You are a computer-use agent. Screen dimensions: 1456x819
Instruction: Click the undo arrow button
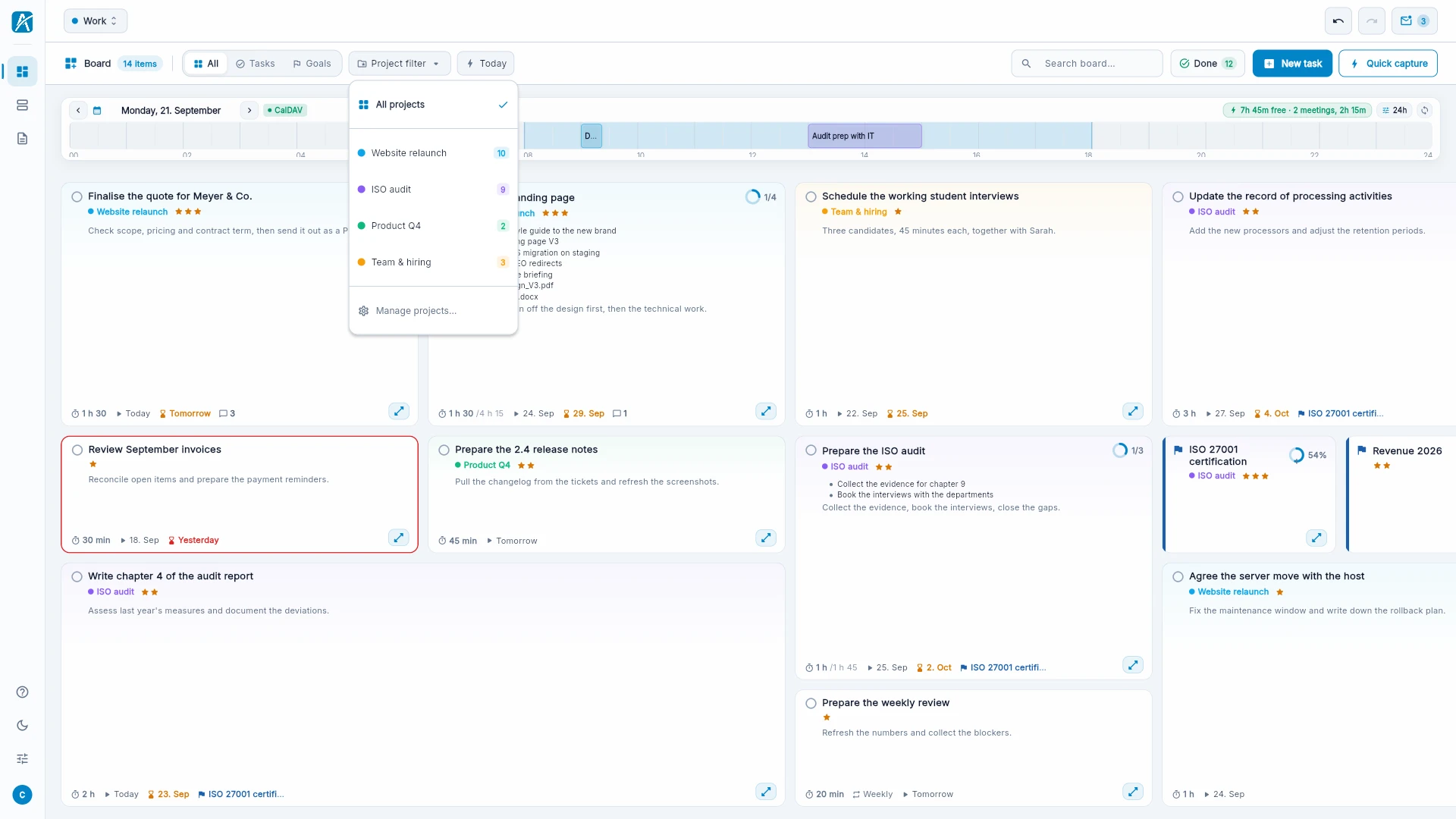pos(1338,21)
